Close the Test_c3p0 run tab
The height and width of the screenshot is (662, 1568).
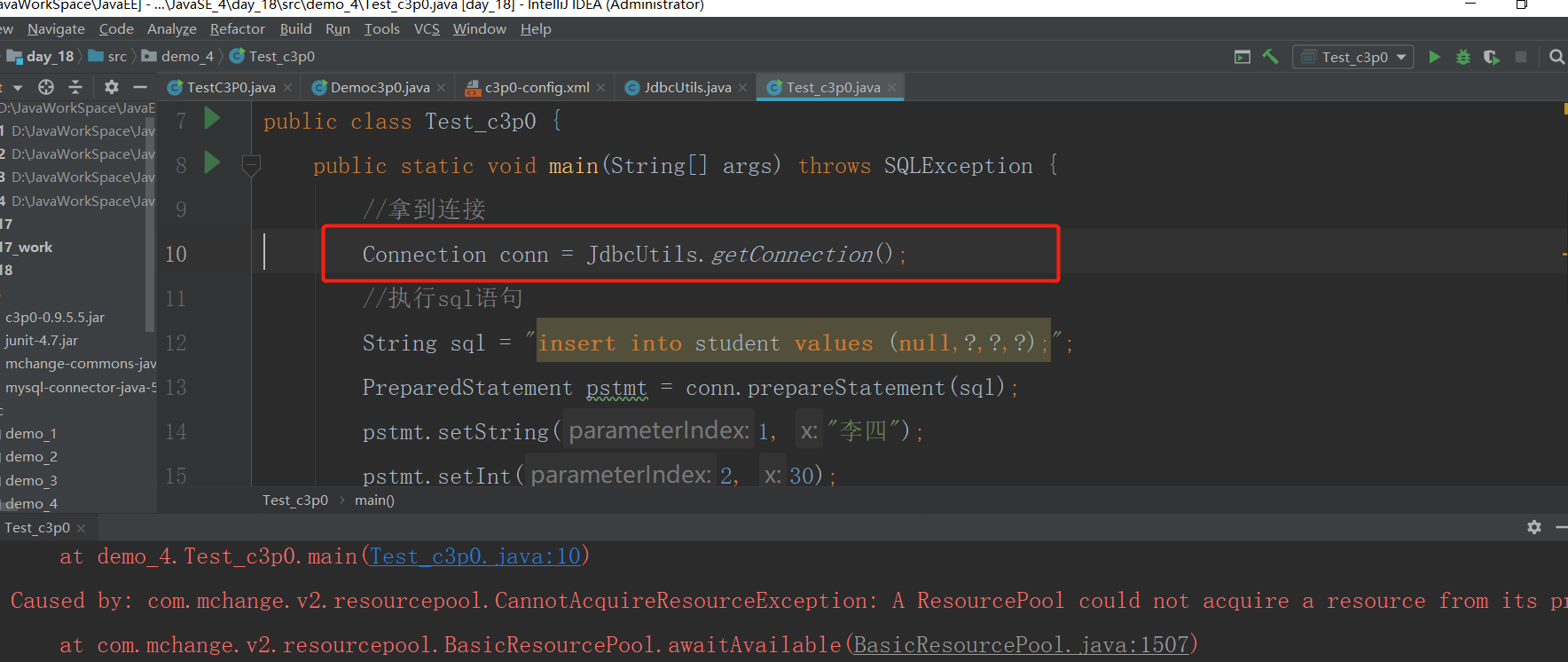click(x=82, y=528)
